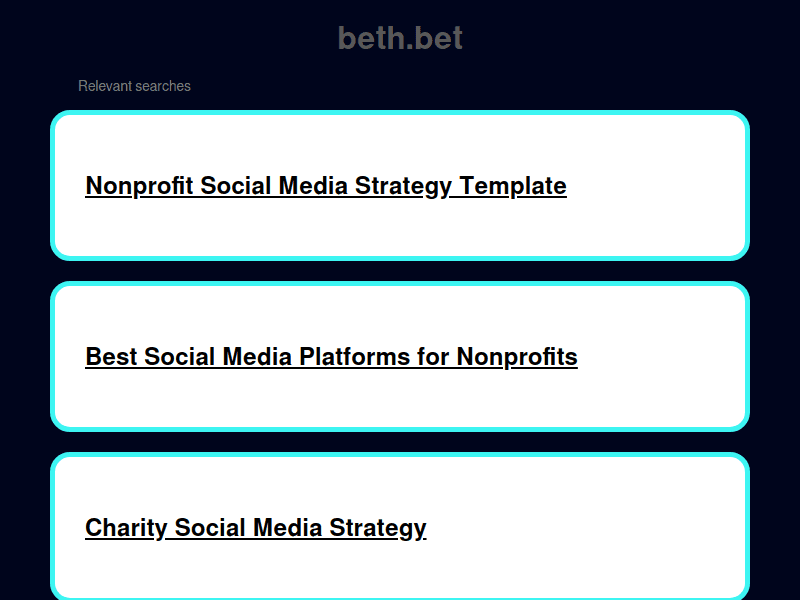Select the Charity Social Media Strategy text
This screenshot has width=800, height=600.
pyautogui.click(x=255, y=527)
